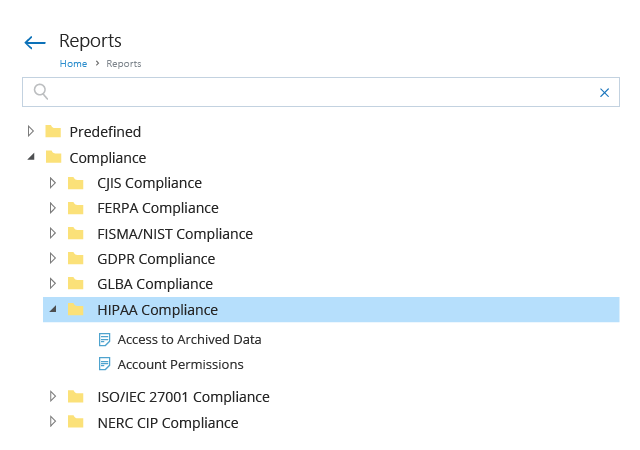Focus the report search field
Viewport: 640px width, 450px height.
(x=321, y=92)
